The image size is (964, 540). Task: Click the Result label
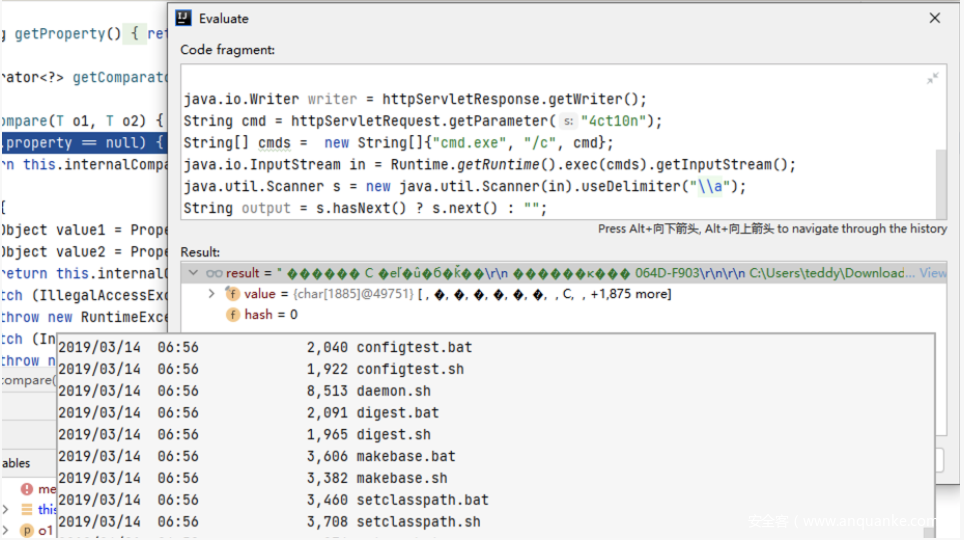pyautogui.click(x=200, y=252)
